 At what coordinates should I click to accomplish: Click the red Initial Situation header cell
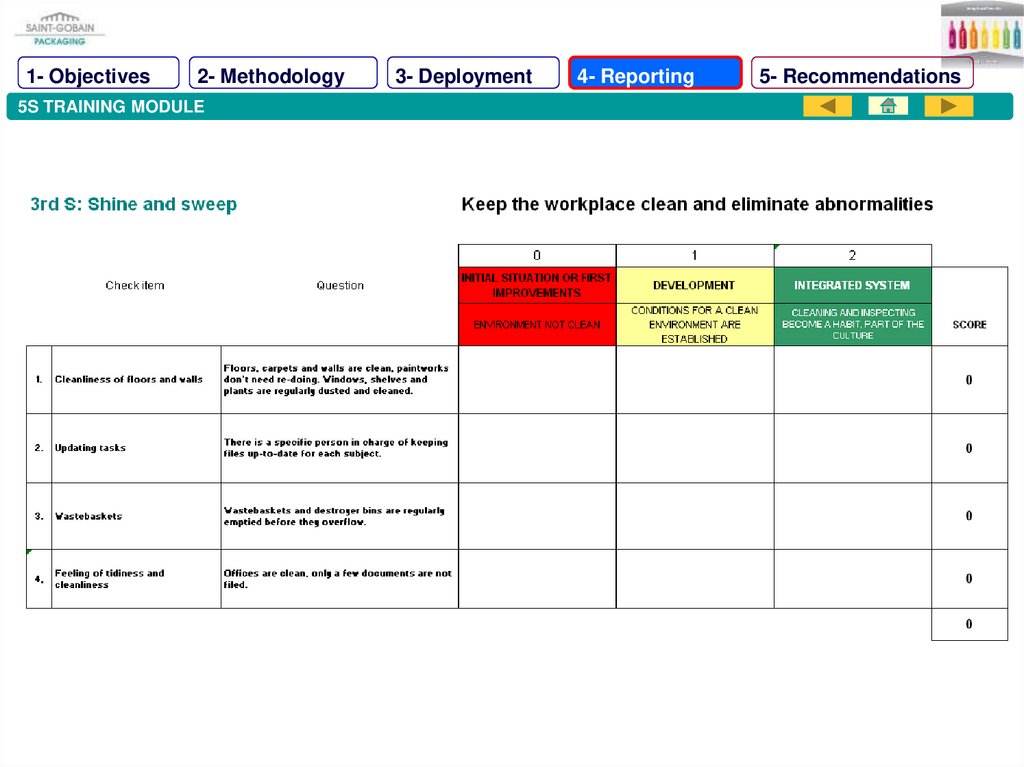(537, 285)
